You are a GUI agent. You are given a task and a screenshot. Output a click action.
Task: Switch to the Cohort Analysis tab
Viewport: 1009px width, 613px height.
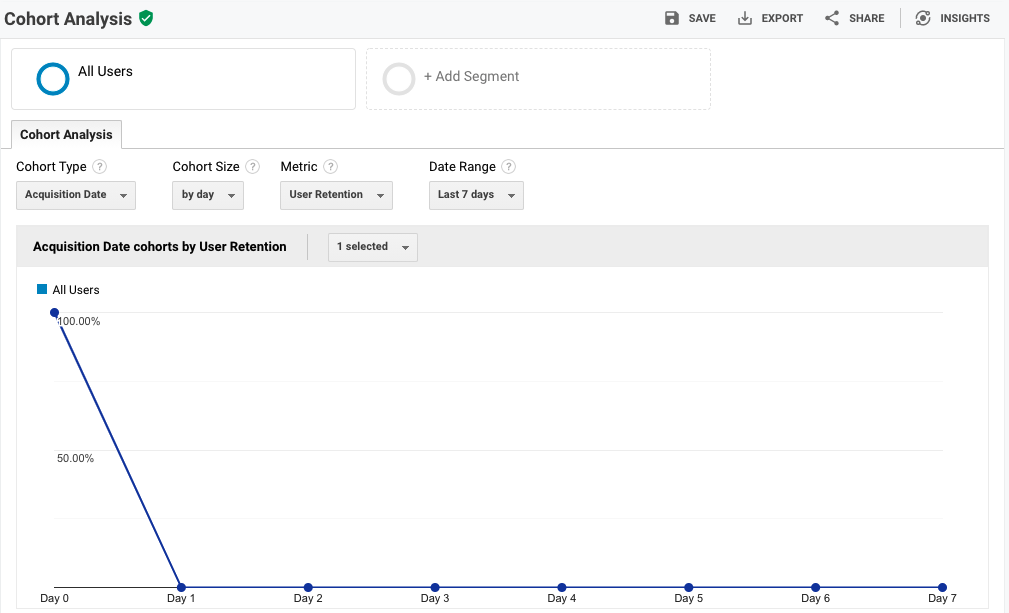click(66, 134)
